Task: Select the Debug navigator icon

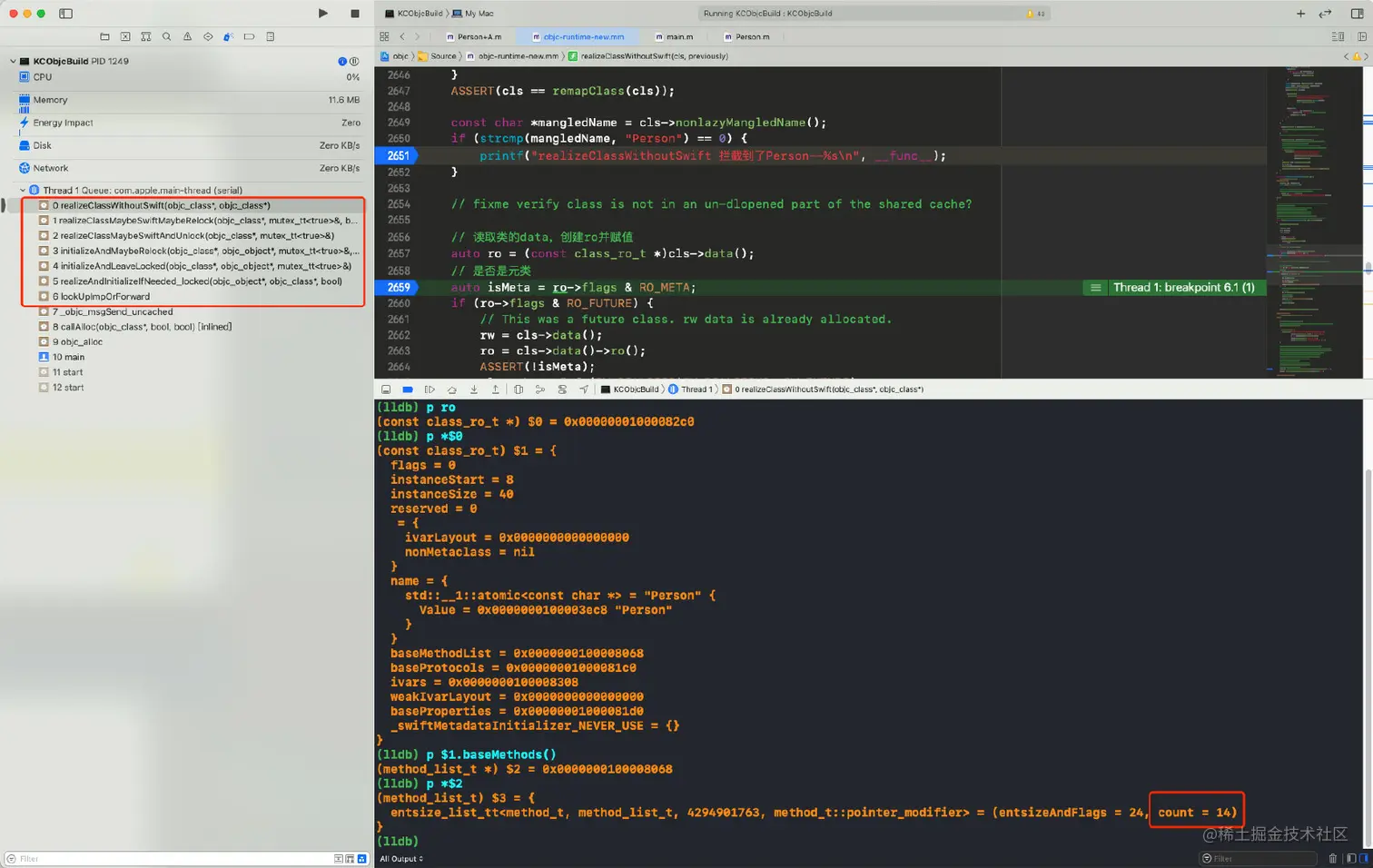Action: tap(229, 37)
